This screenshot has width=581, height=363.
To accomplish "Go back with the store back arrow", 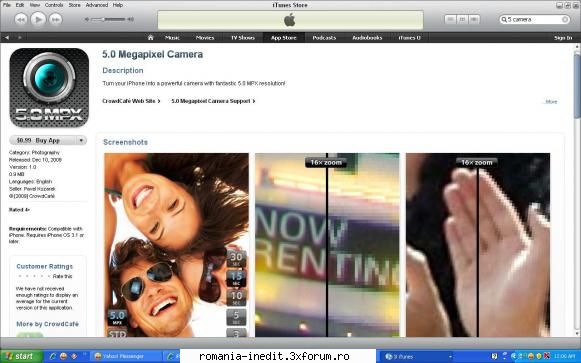I will point(7,37).
